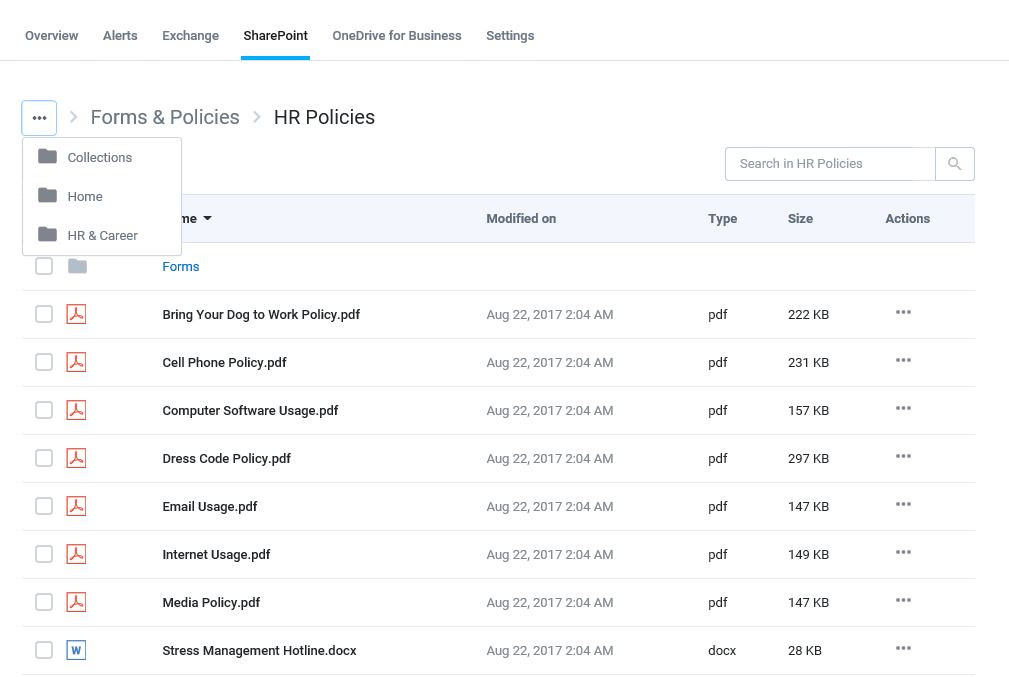1009x677 pixels.
Task: Click folder icon next to Home
Action: 48,195
